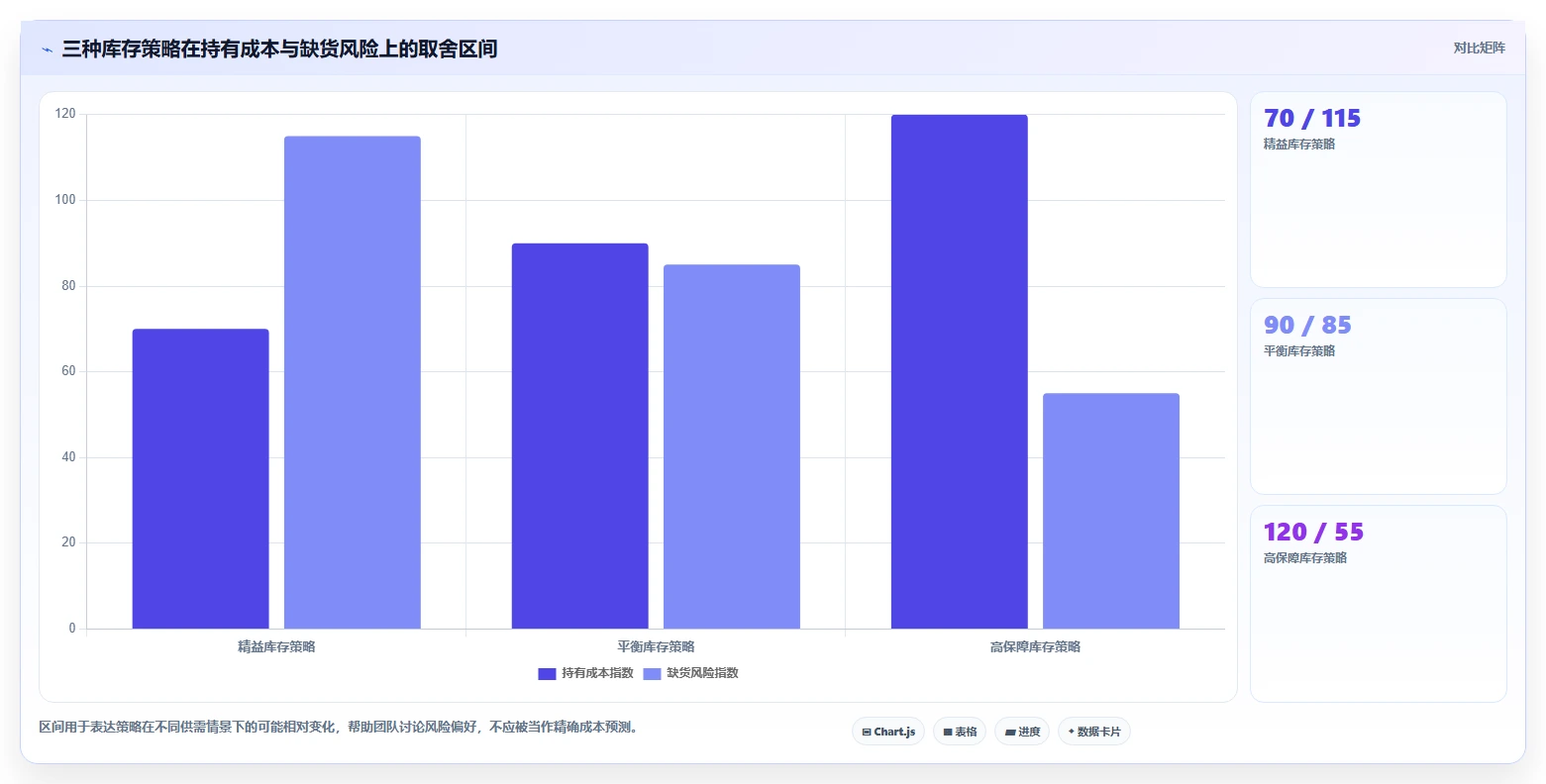Image resolution: width=1546 pixels, height=784 pixels.
Task: Click the 进度 chip
Action: point(1022,732)
